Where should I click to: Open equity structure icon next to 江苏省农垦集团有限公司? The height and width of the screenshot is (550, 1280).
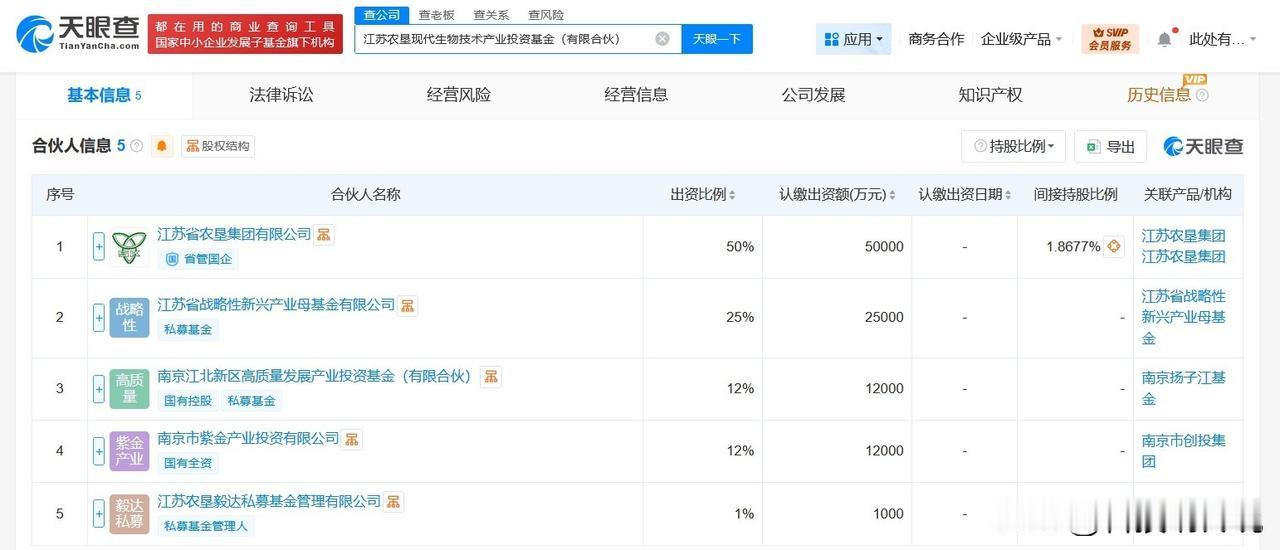point(324,234)
